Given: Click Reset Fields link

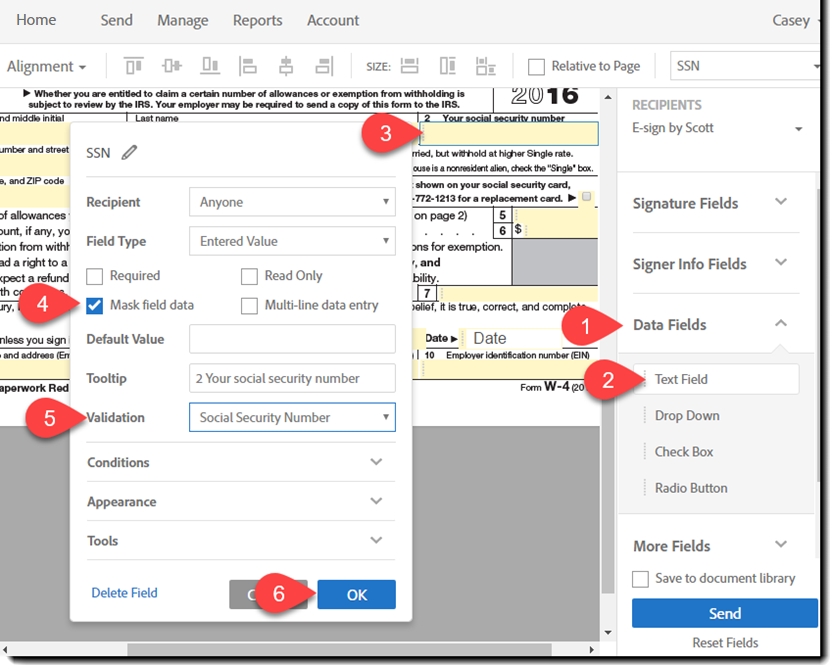Looking at the screenshot, I should [x=725, y=643].
